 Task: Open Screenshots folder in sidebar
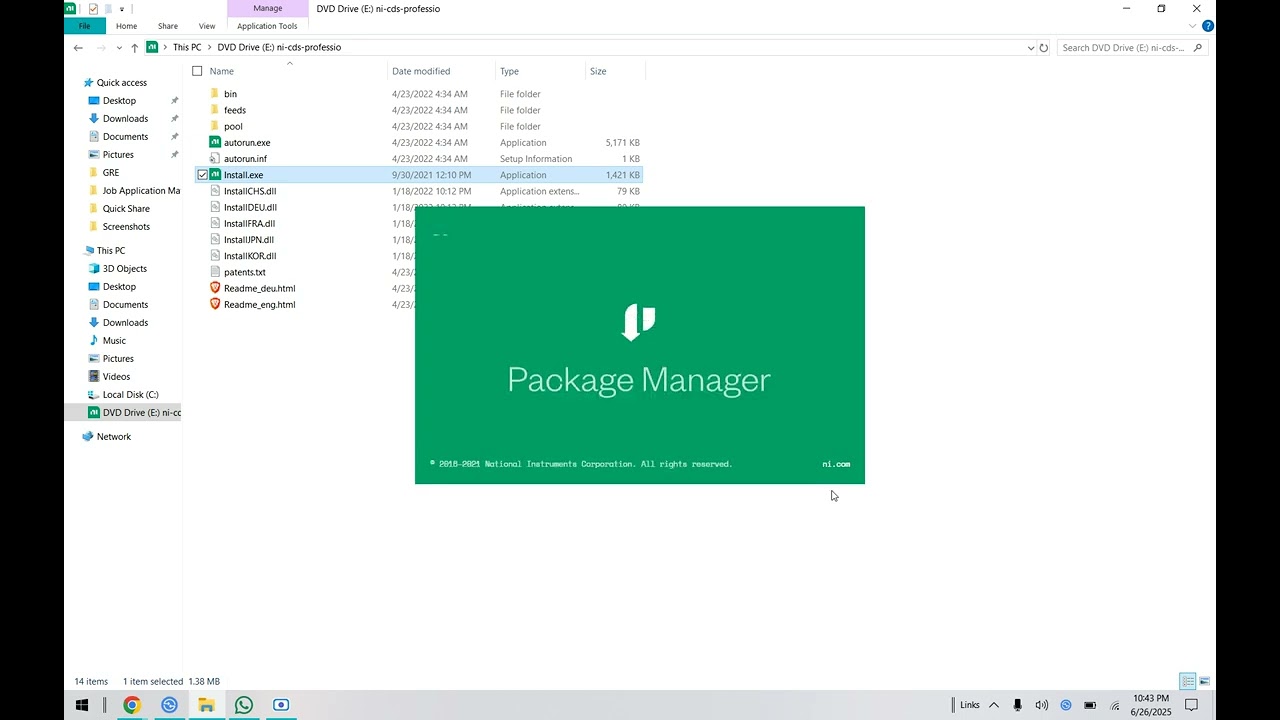tap(126, 227)
